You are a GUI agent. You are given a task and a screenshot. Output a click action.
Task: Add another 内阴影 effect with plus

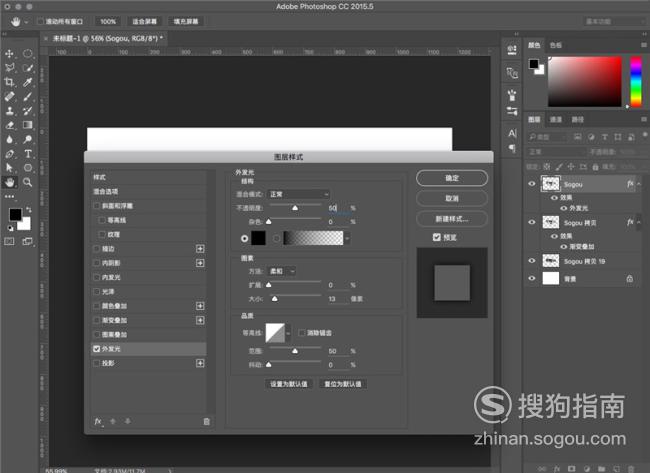click(200, 263)
